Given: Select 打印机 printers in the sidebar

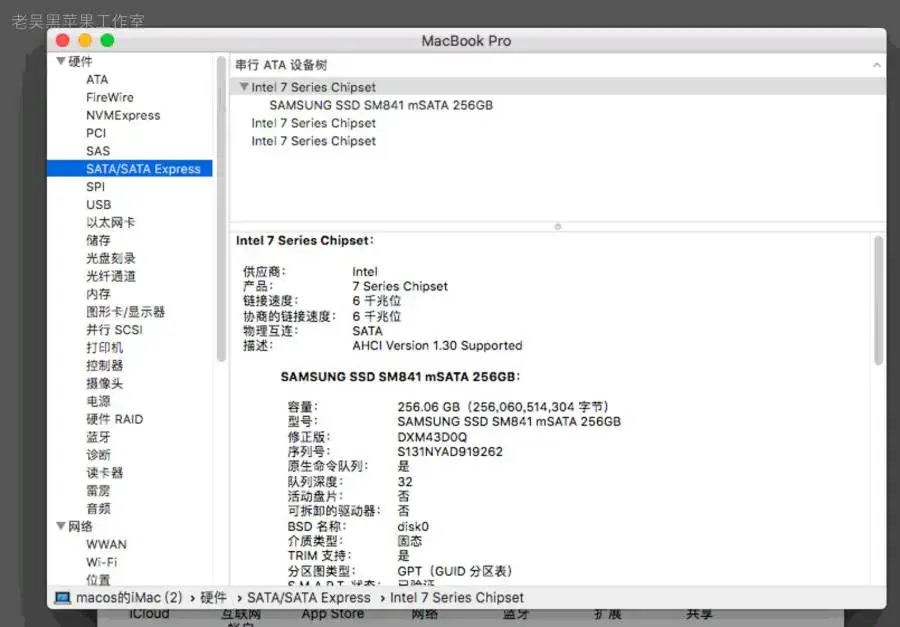Looking at the screenshot, I should tap(104, 347).
